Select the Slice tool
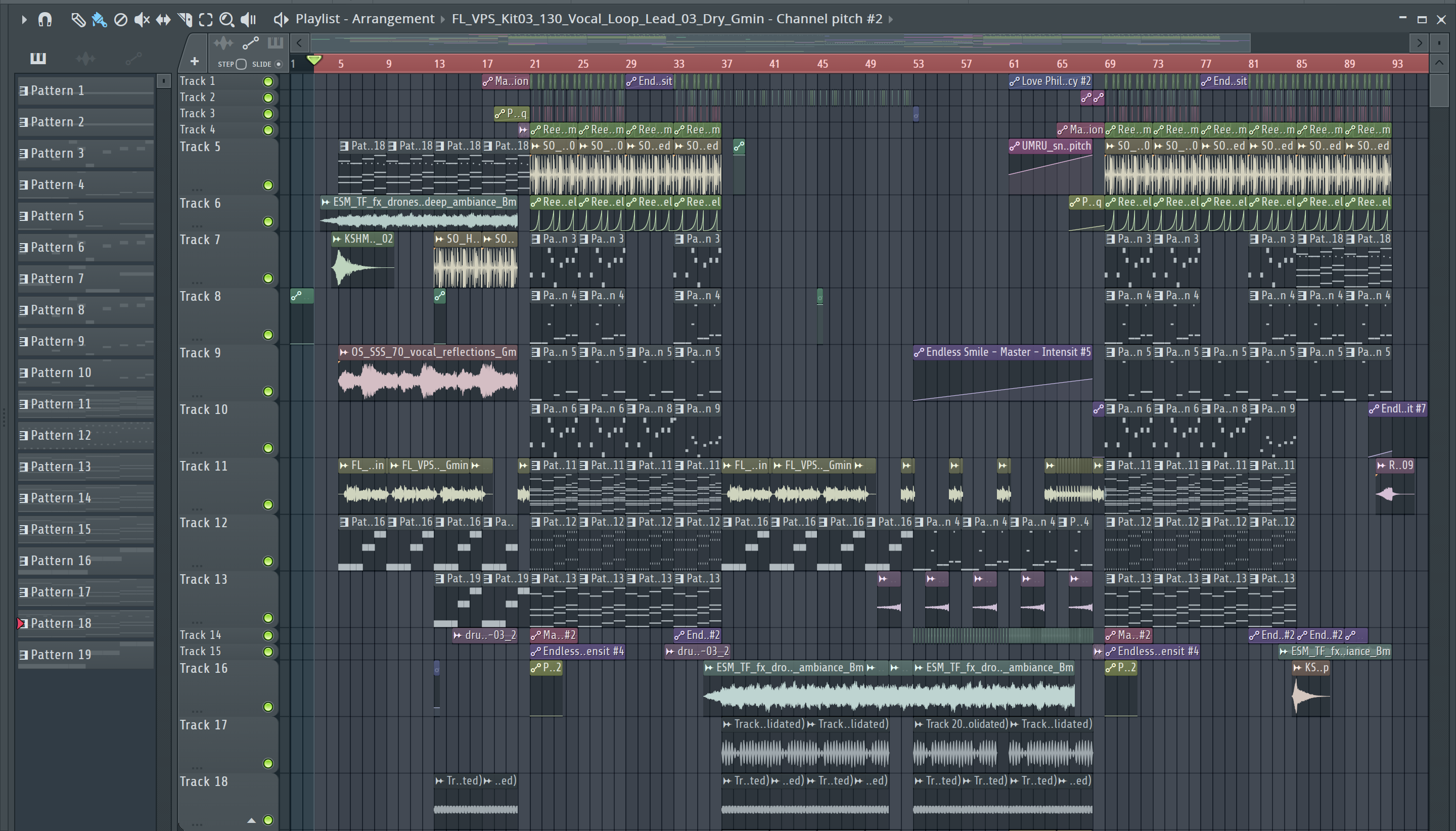Image resolution: width=1456 pixels, height=831 pixels. (185, 19)
